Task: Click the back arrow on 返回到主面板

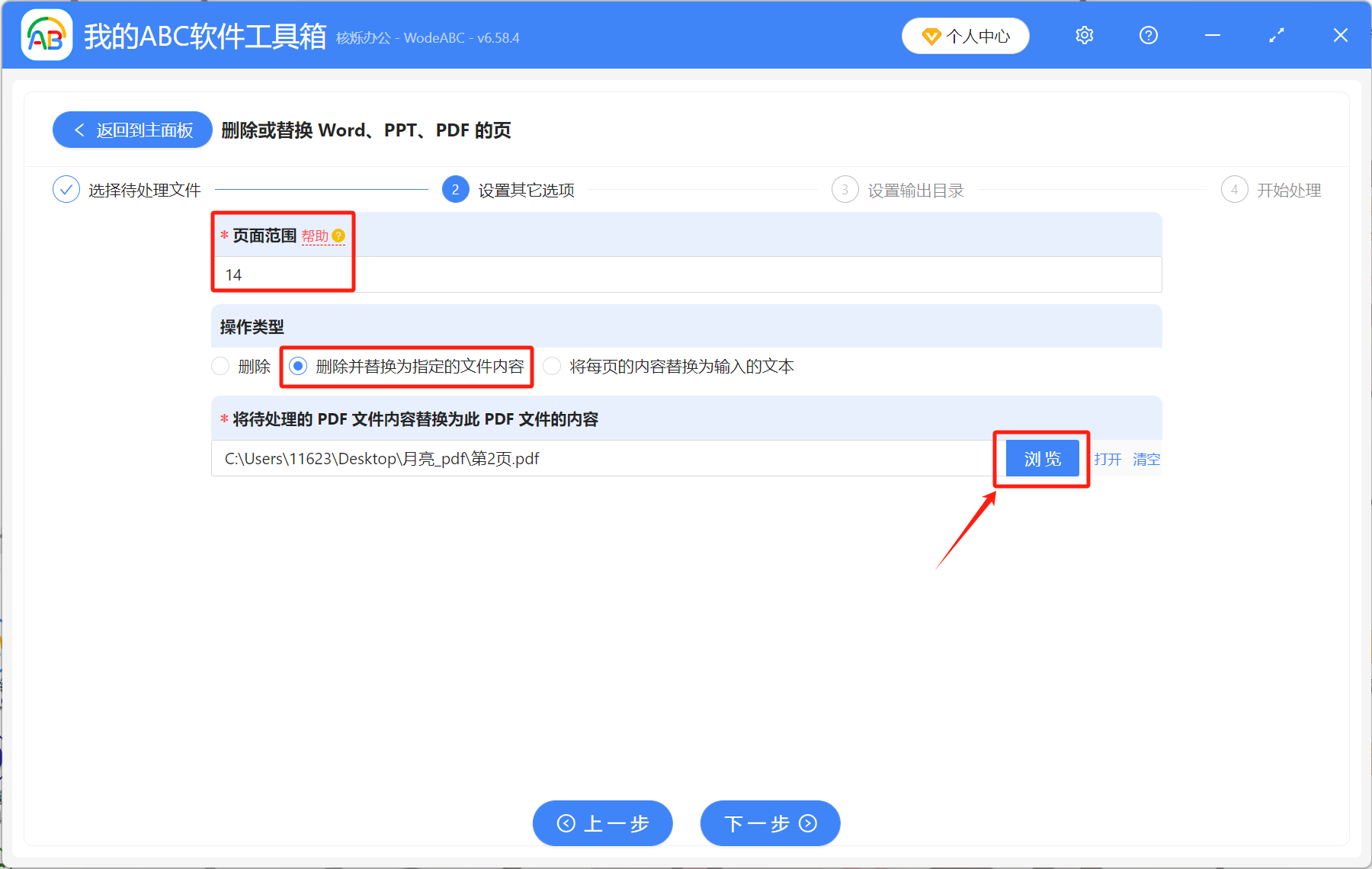Action: 79,130
